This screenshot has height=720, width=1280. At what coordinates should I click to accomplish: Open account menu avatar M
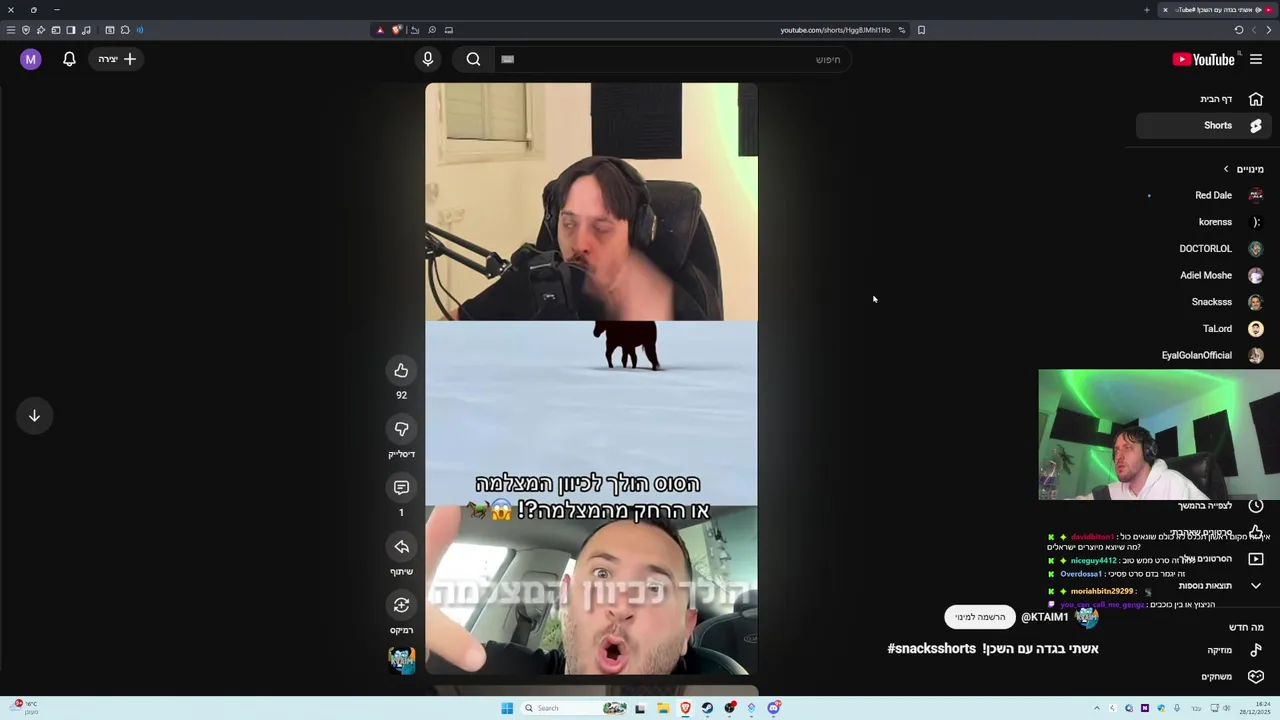[x=31, y=59]
